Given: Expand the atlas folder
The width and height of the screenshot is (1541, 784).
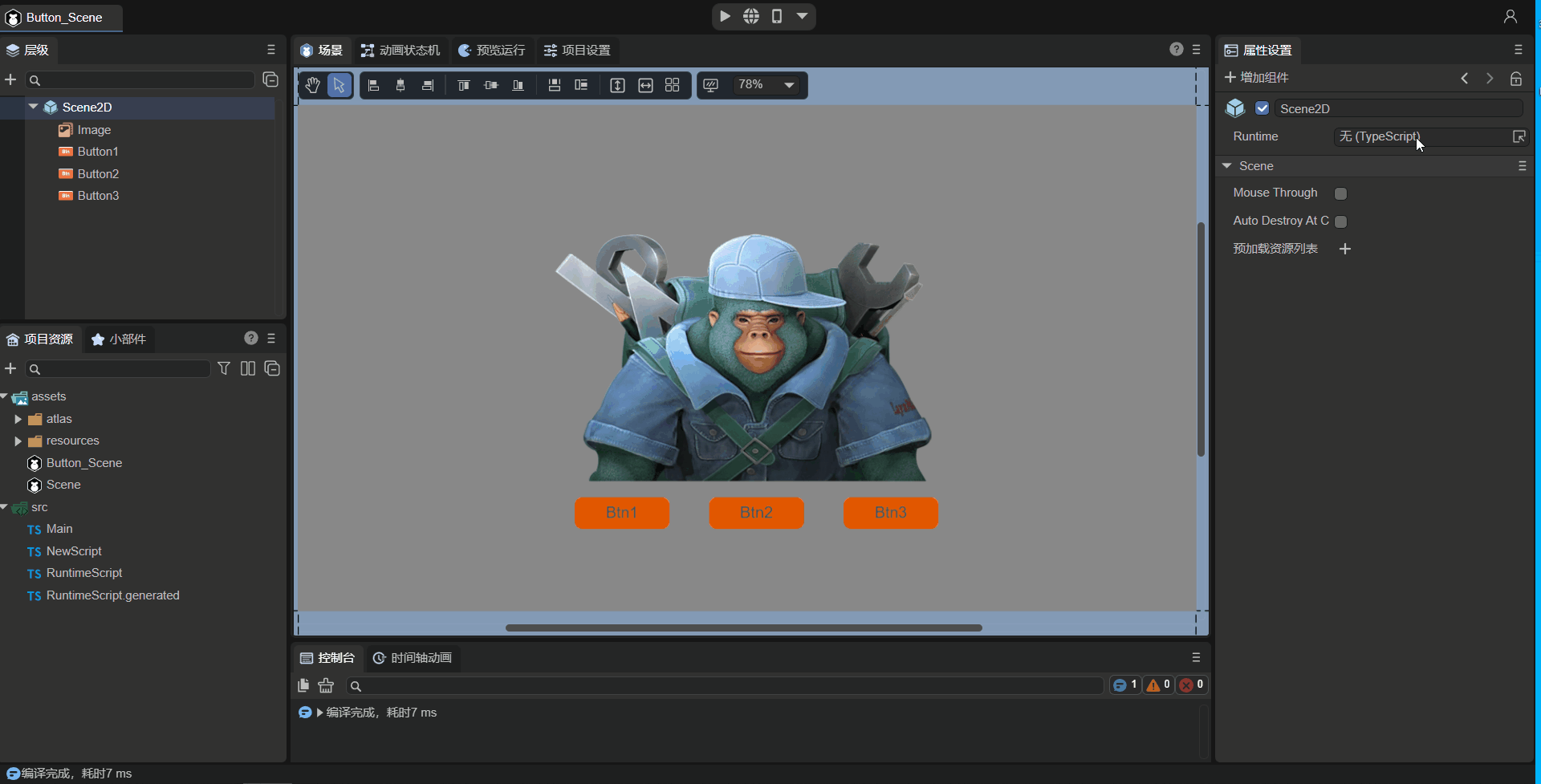Looking at the screenshot, I should 18,419.
